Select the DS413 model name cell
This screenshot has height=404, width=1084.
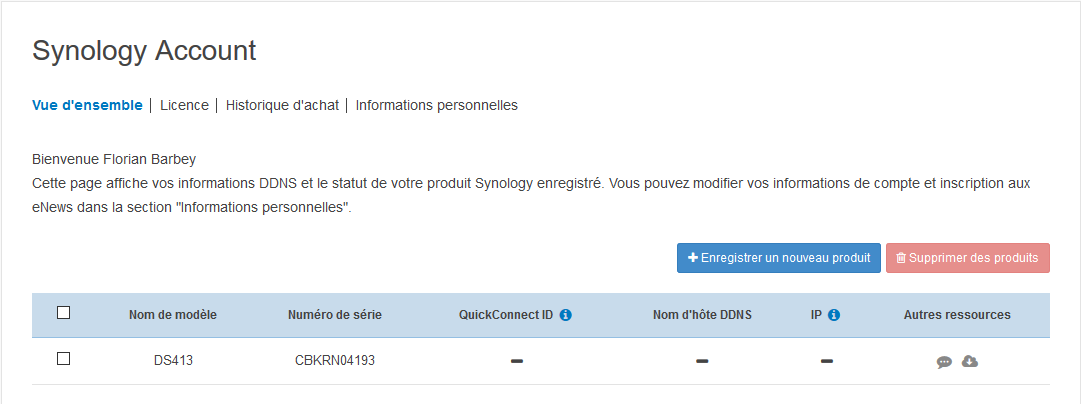point(173,361)
